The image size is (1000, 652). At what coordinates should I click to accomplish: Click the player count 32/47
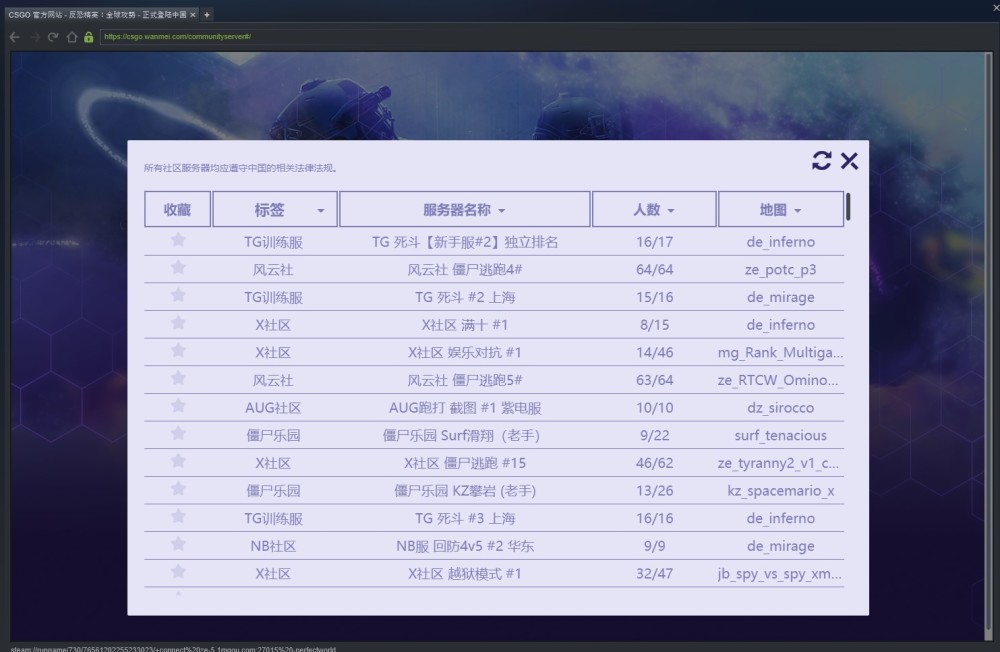tap(654, 574)
